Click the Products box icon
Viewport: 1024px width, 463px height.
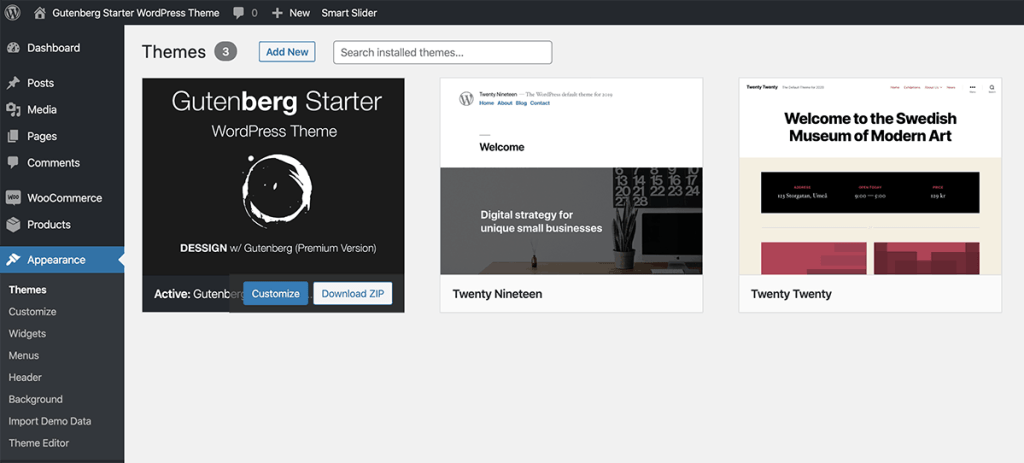(13, 225)
